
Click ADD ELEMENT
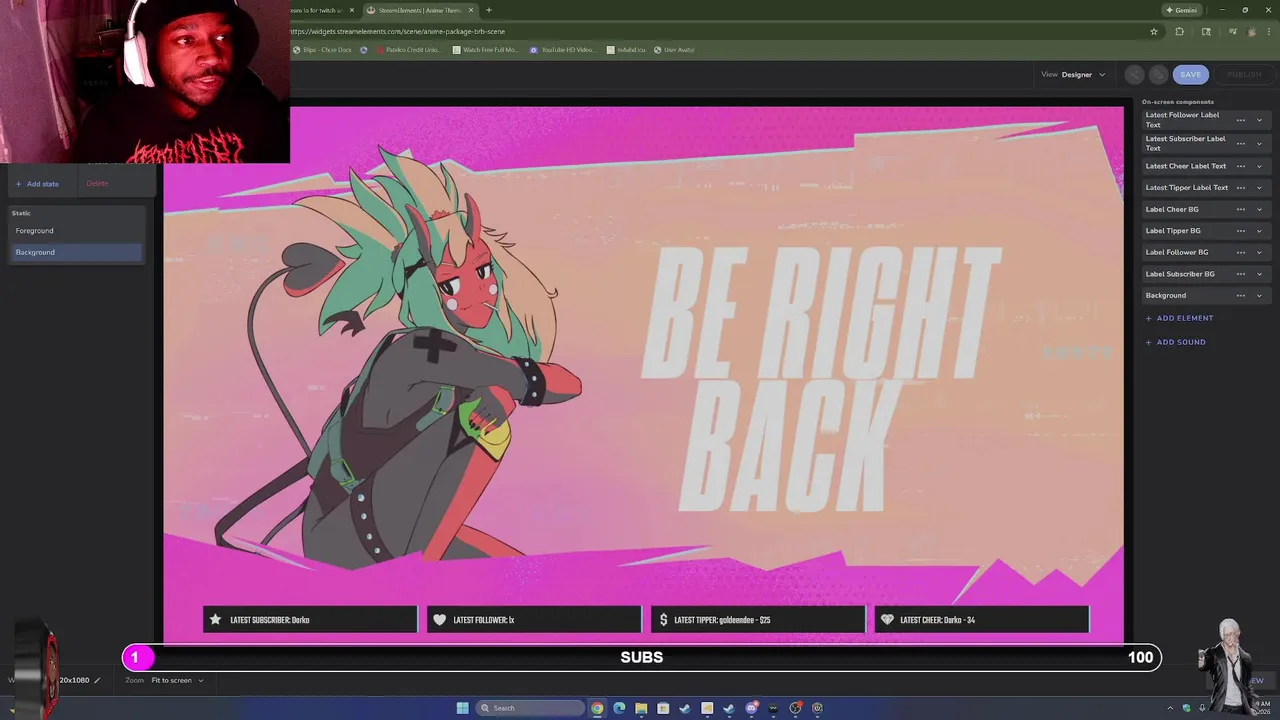pyautogui.click(x=1179, y=318)
